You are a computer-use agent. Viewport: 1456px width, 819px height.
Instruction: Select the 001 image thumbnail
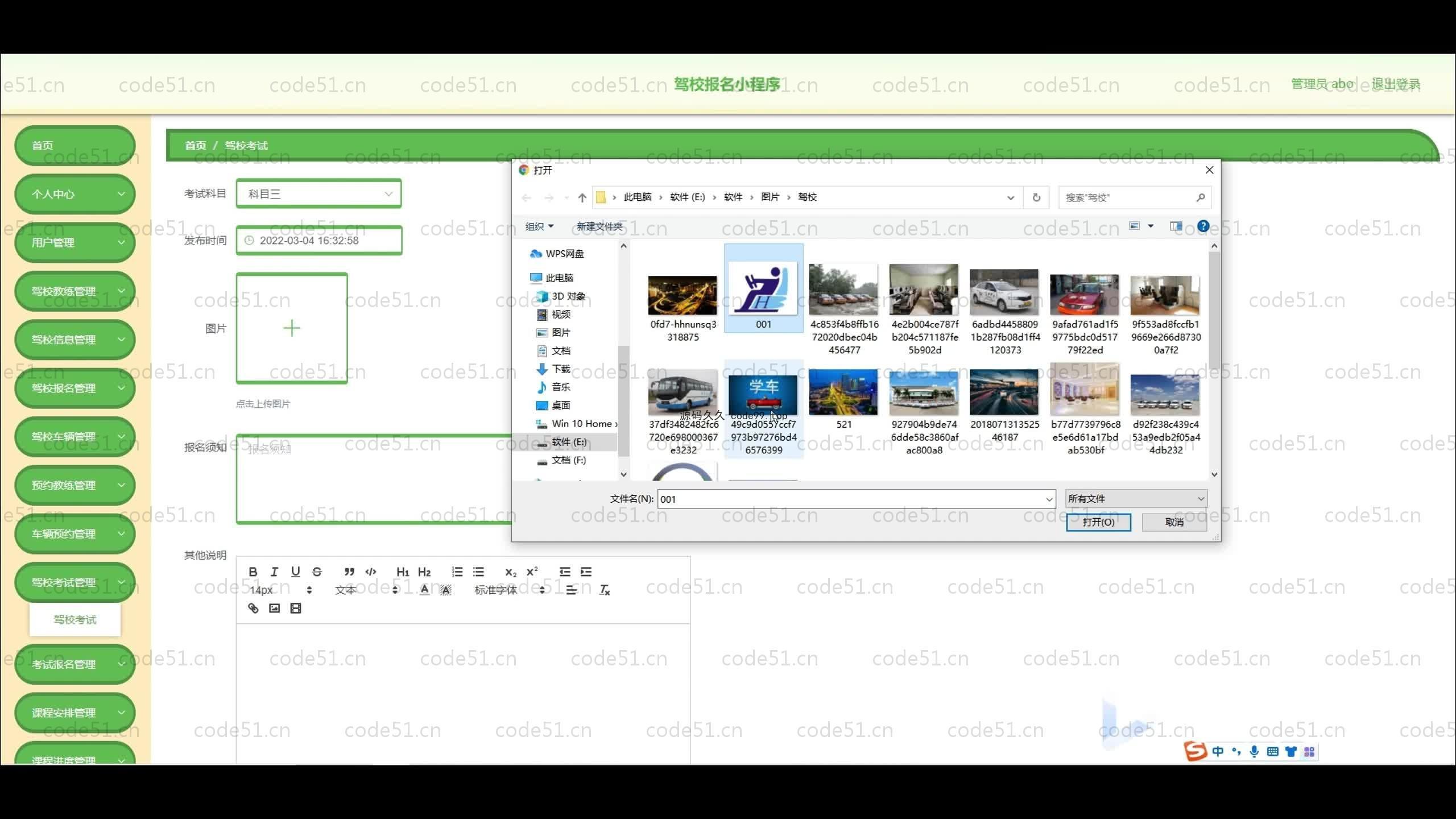(x=763, y=288)
